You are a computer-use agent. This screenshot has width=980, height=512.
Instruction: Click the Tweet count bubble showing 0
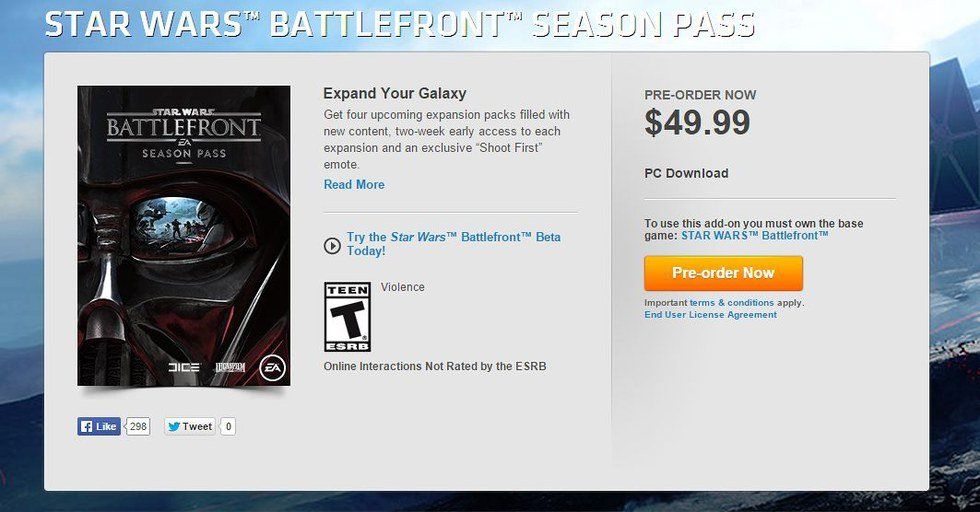point(228,426)
